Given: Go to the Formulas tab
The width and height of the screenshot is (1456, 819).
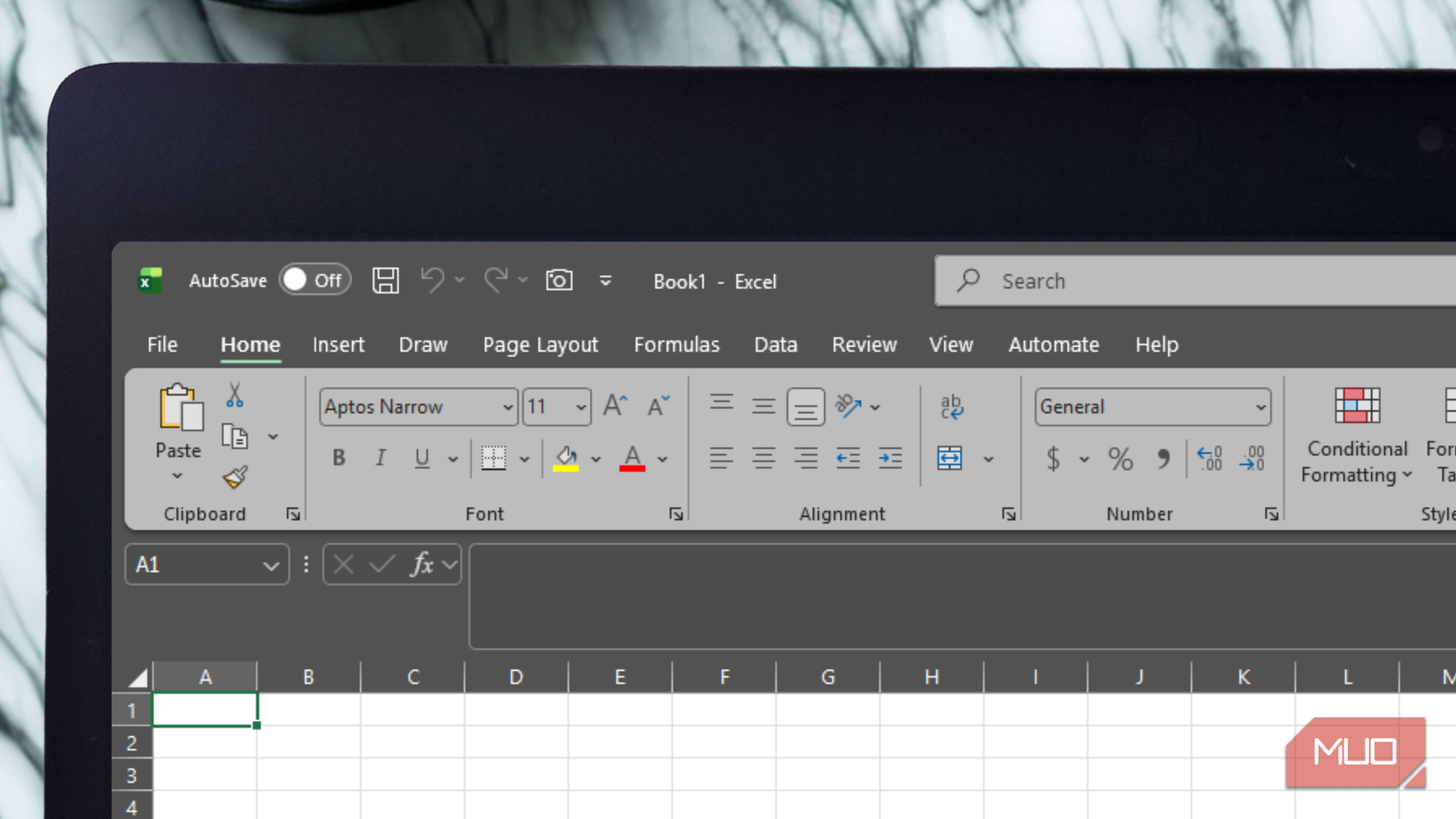Looking at the screenshot, I should pyautogui.click(x=677, y=345).
